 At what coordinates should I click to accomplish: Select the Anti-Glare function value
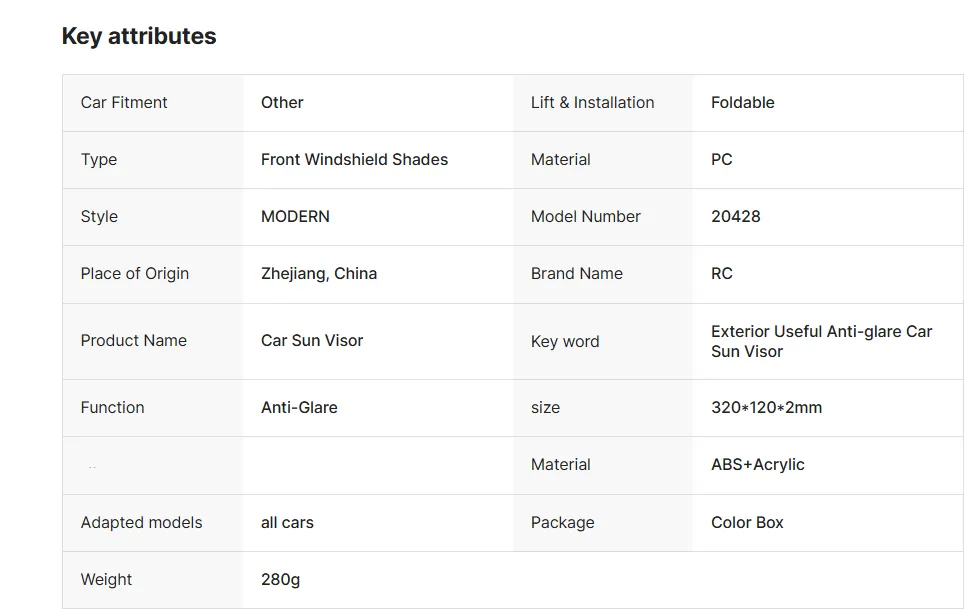tap(299, 407)
